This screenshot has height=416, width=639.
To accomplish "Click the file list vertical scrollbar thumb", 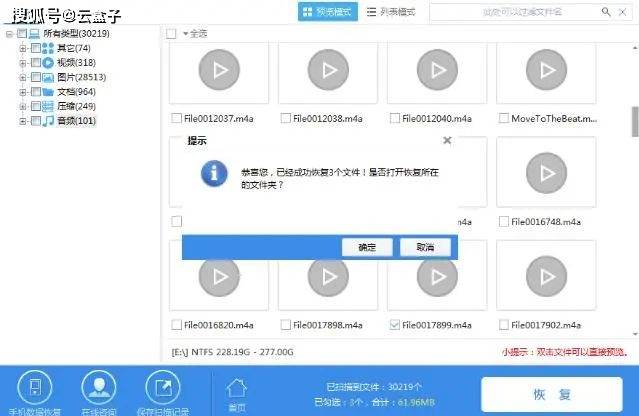I will point(635,121).
